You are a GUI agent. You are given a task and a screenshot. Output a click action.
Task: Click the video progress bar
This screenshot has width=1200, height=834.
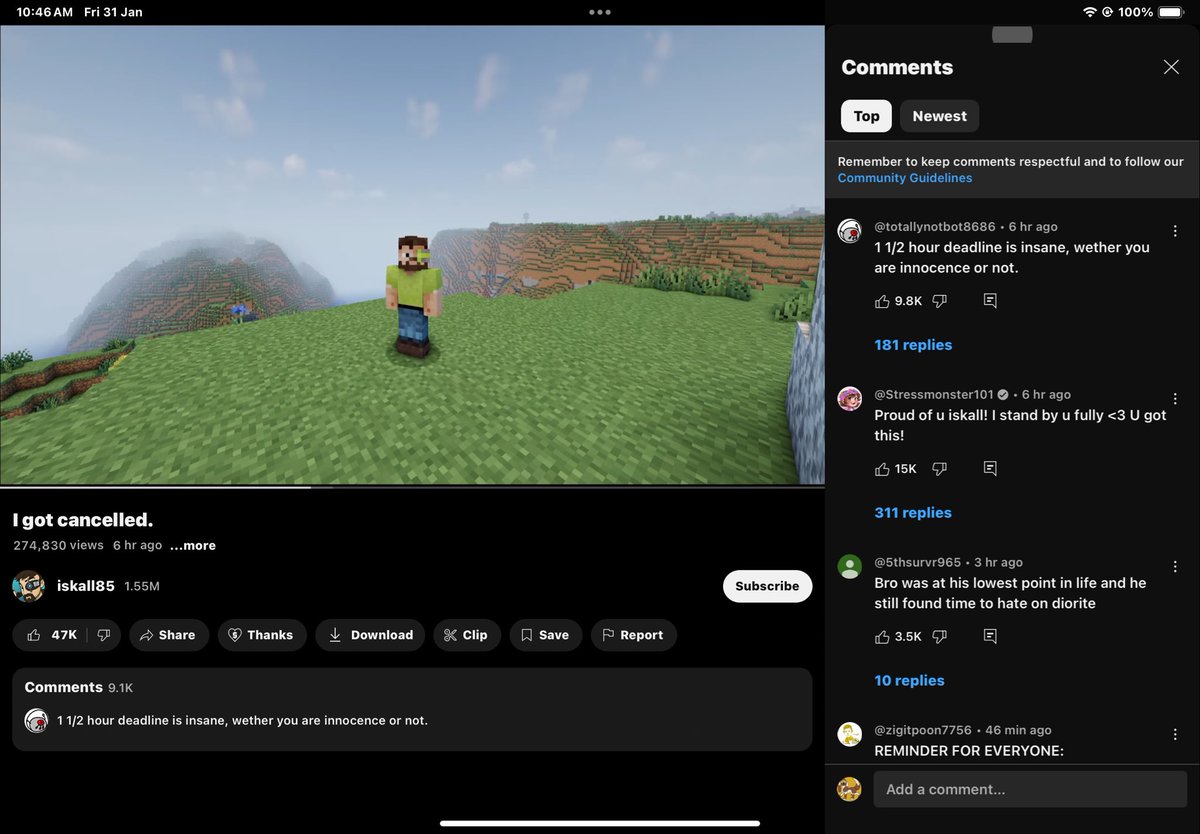(x=412, y=487)
